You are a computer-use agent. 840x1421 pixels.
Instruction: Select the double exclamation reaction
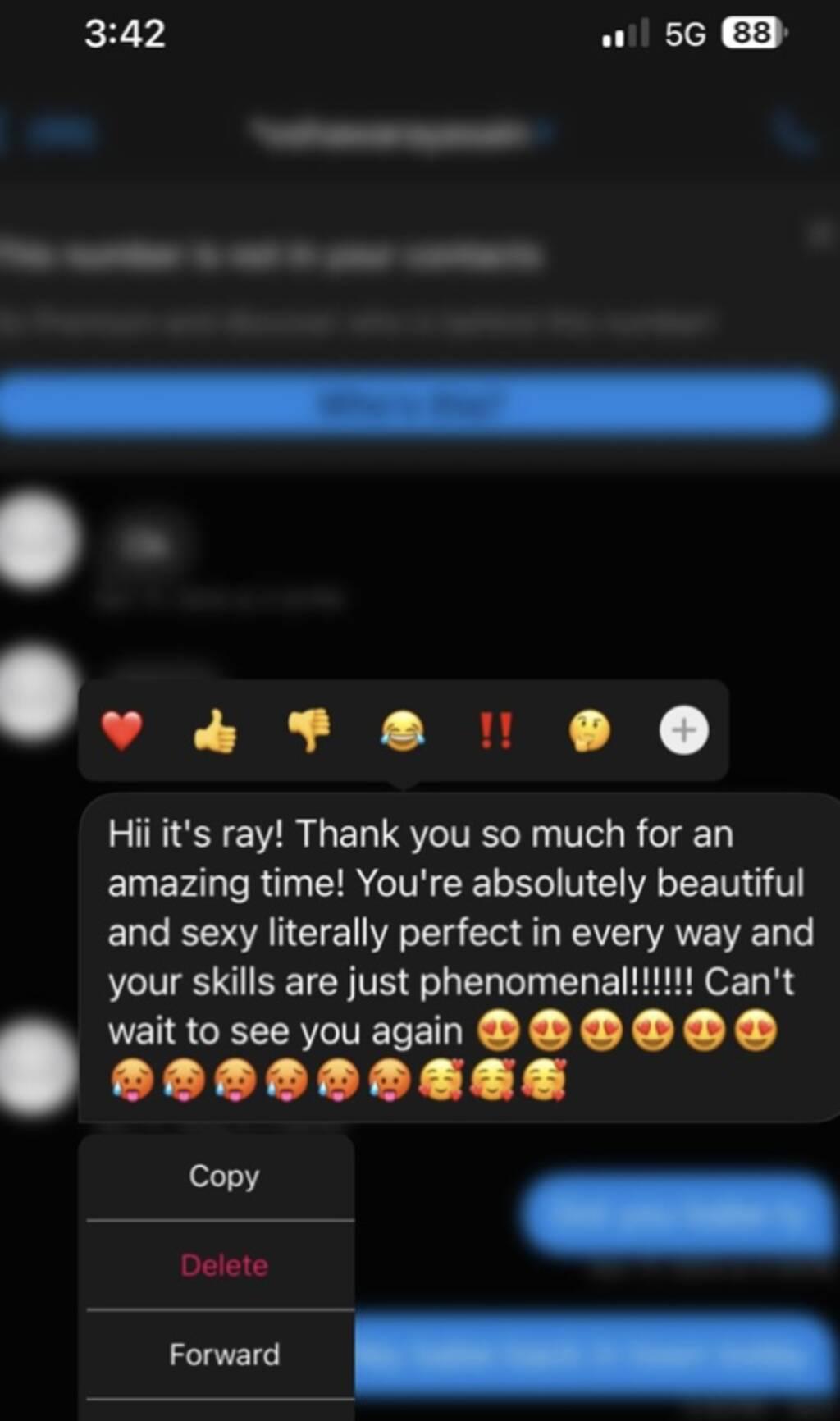click(496, 730)
